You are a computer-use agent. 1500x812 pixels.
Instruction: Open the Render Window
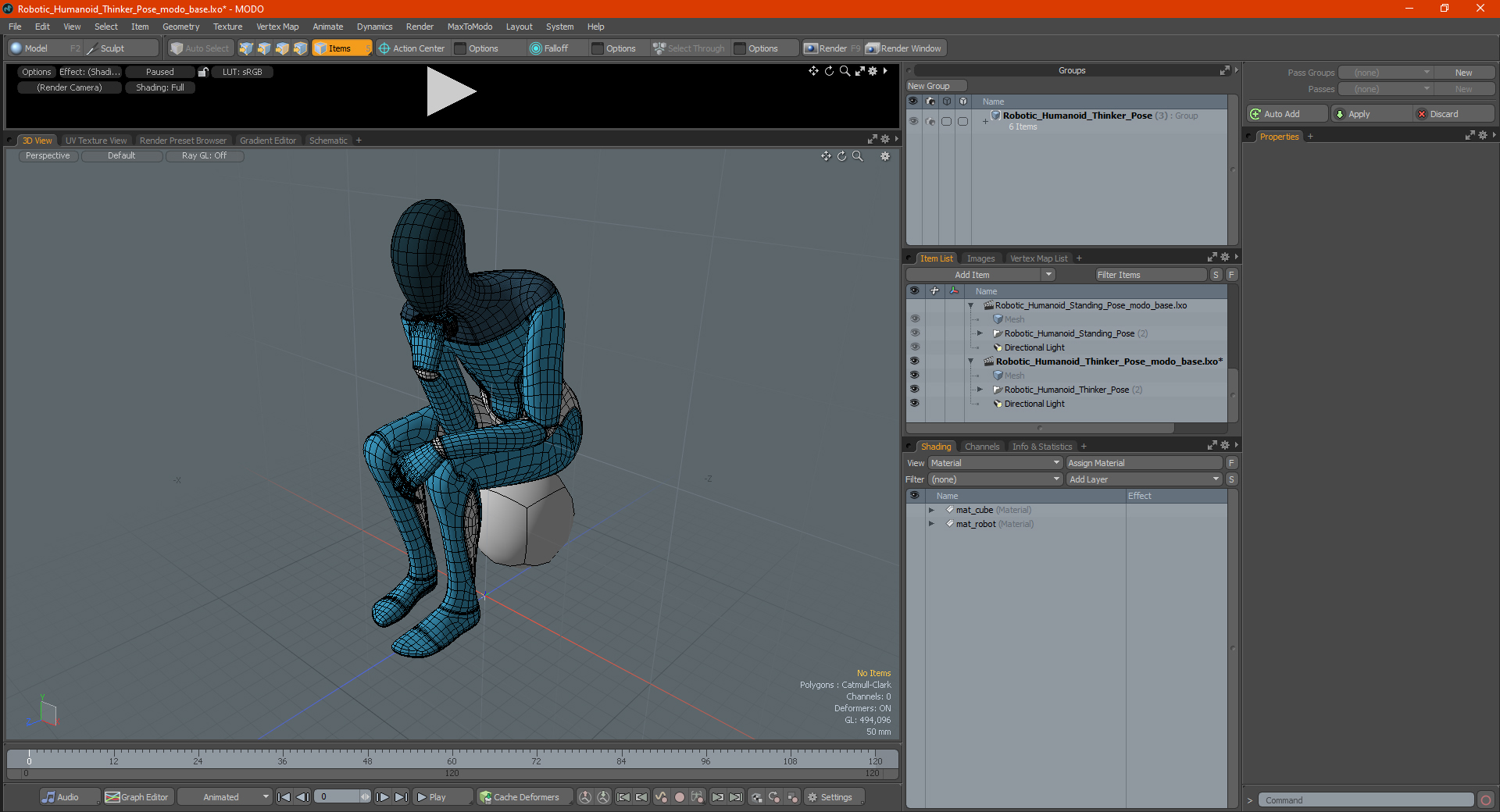click(x=904, y=48)
